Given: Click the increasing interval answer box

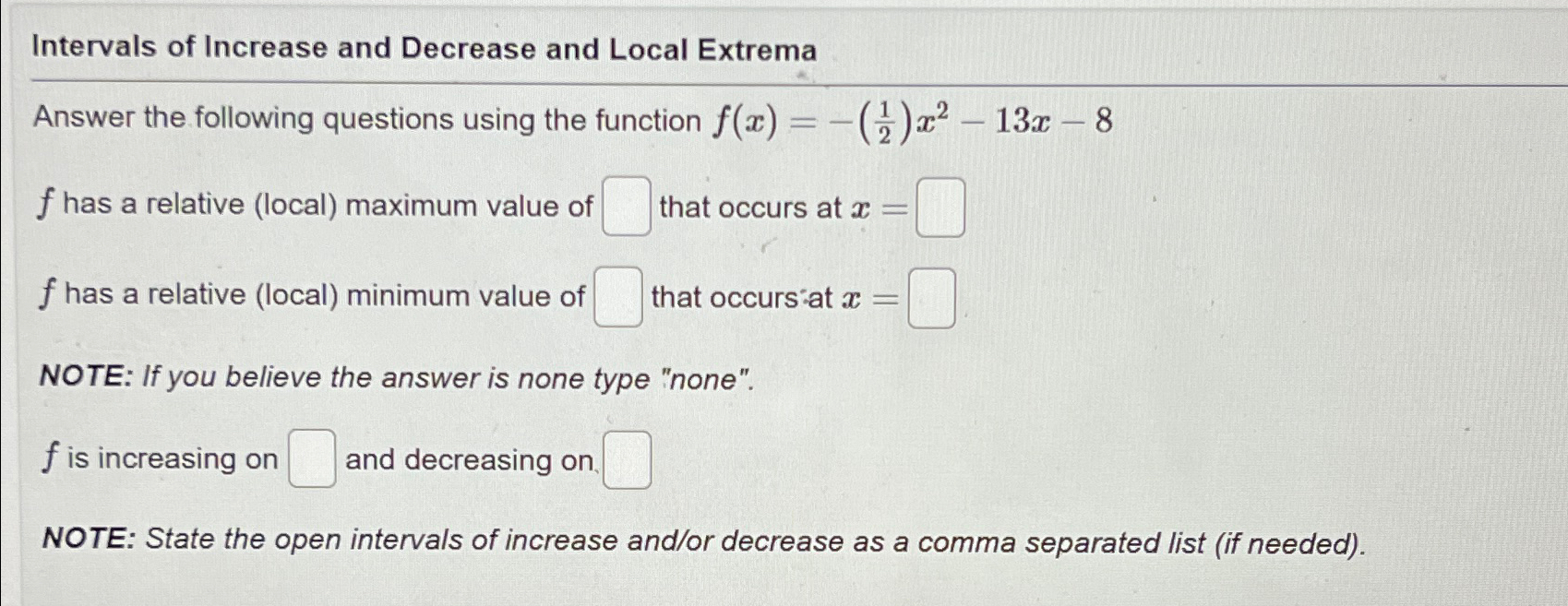Looking at the screenshot, I should [x=312, y=459].
